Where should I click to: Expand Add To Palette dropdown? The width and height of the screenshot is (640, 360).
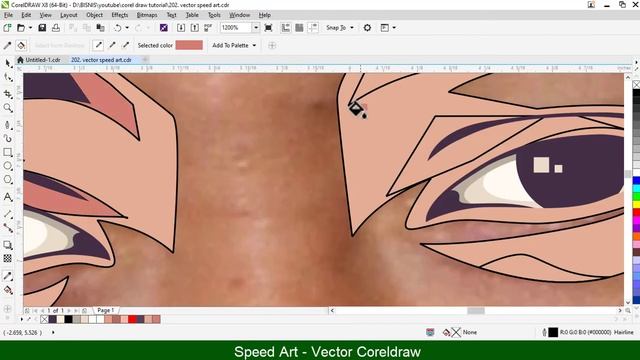(254, 45)
